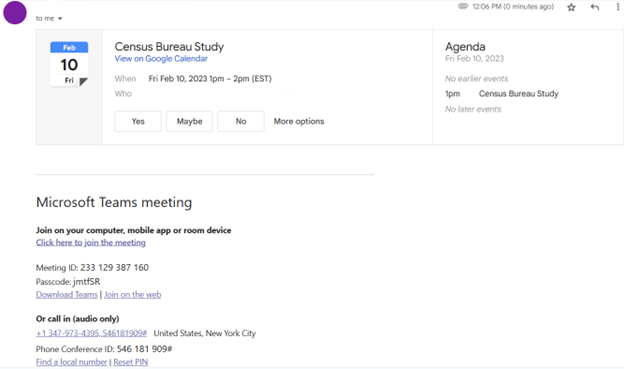
Task: Open View on Google Calendar link
Action: click(x=161, y=59)
